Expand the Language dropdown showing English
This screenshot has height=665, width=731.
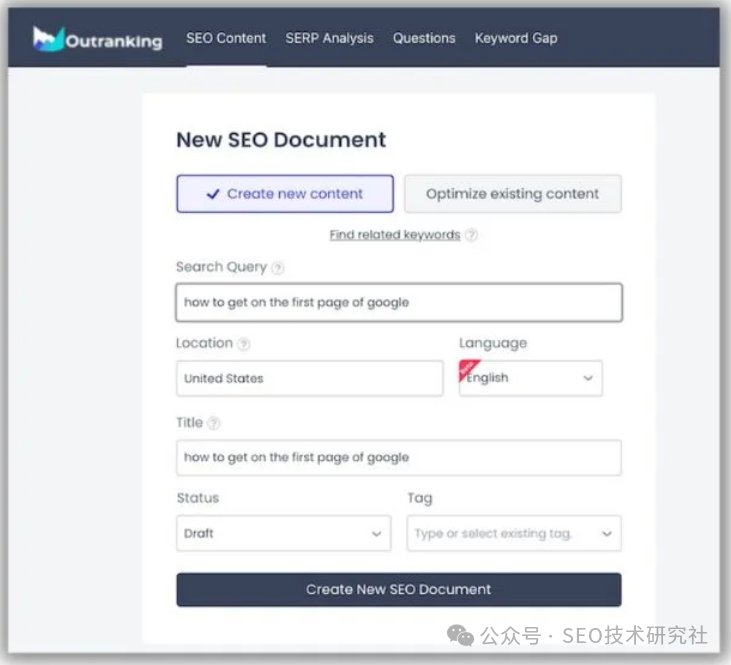[531, 378]
